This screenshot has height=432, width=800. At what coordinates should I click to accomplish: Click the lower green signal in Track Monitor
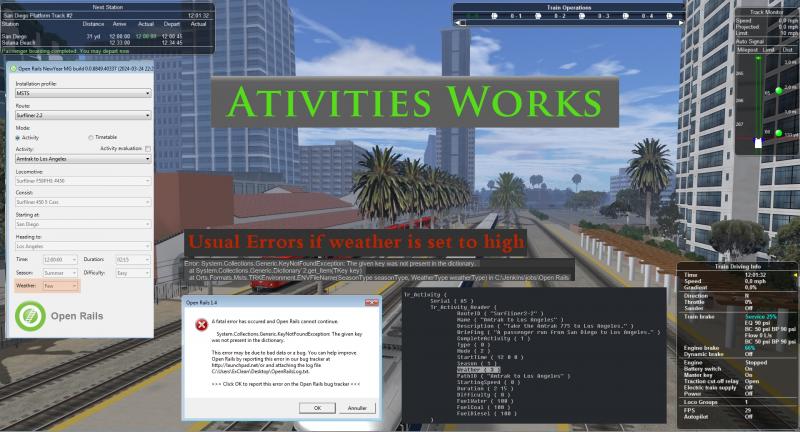point(779,133)
